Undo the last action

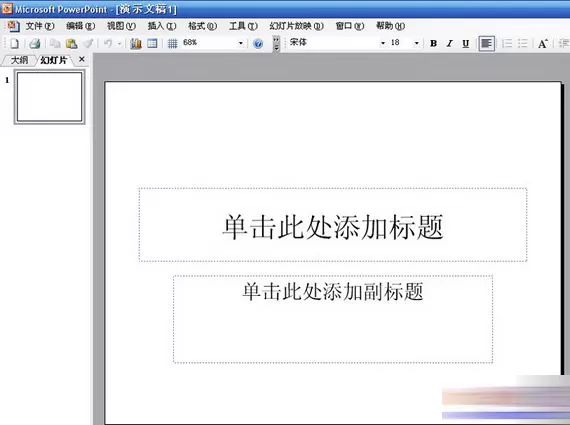[x=108, y=44]
